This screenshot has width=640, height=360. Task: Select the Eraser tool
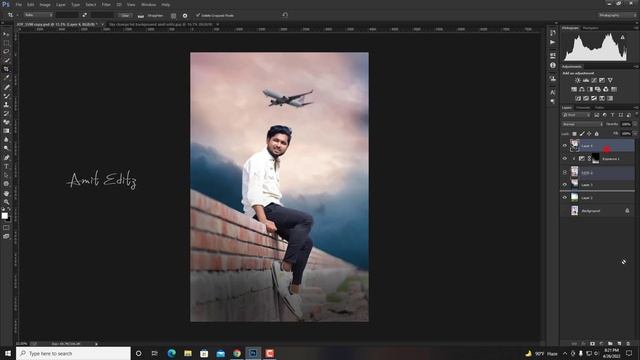[x=6, y=122]
